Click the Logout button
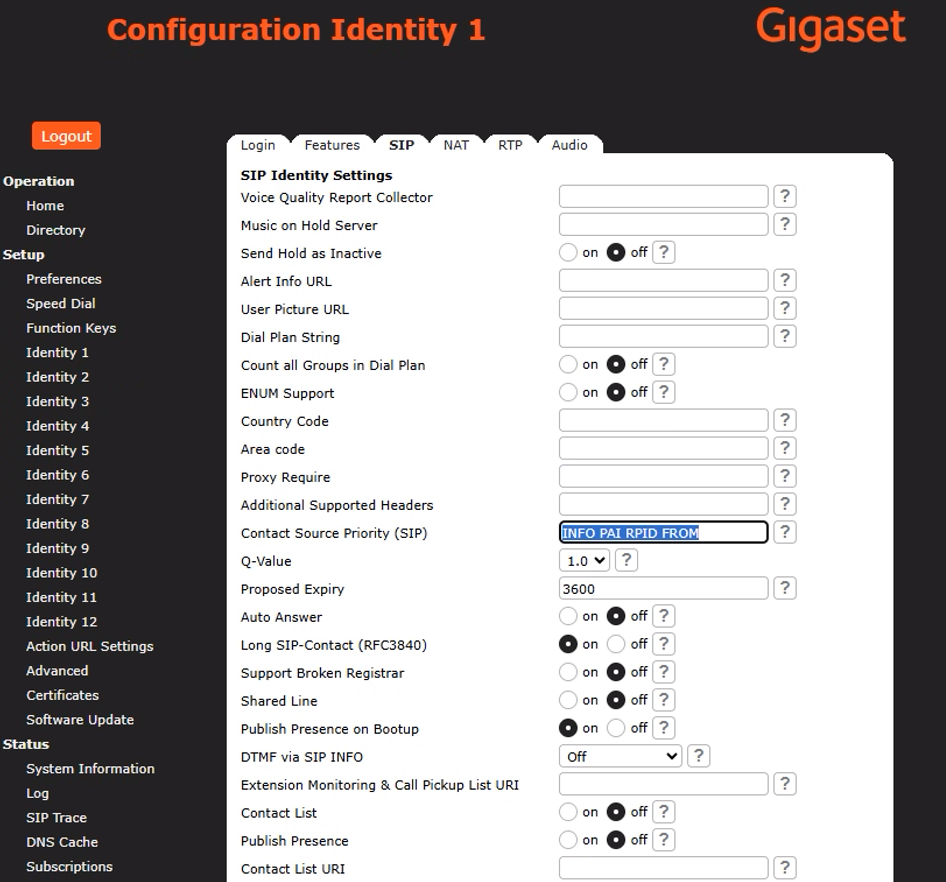 [66, 136]
